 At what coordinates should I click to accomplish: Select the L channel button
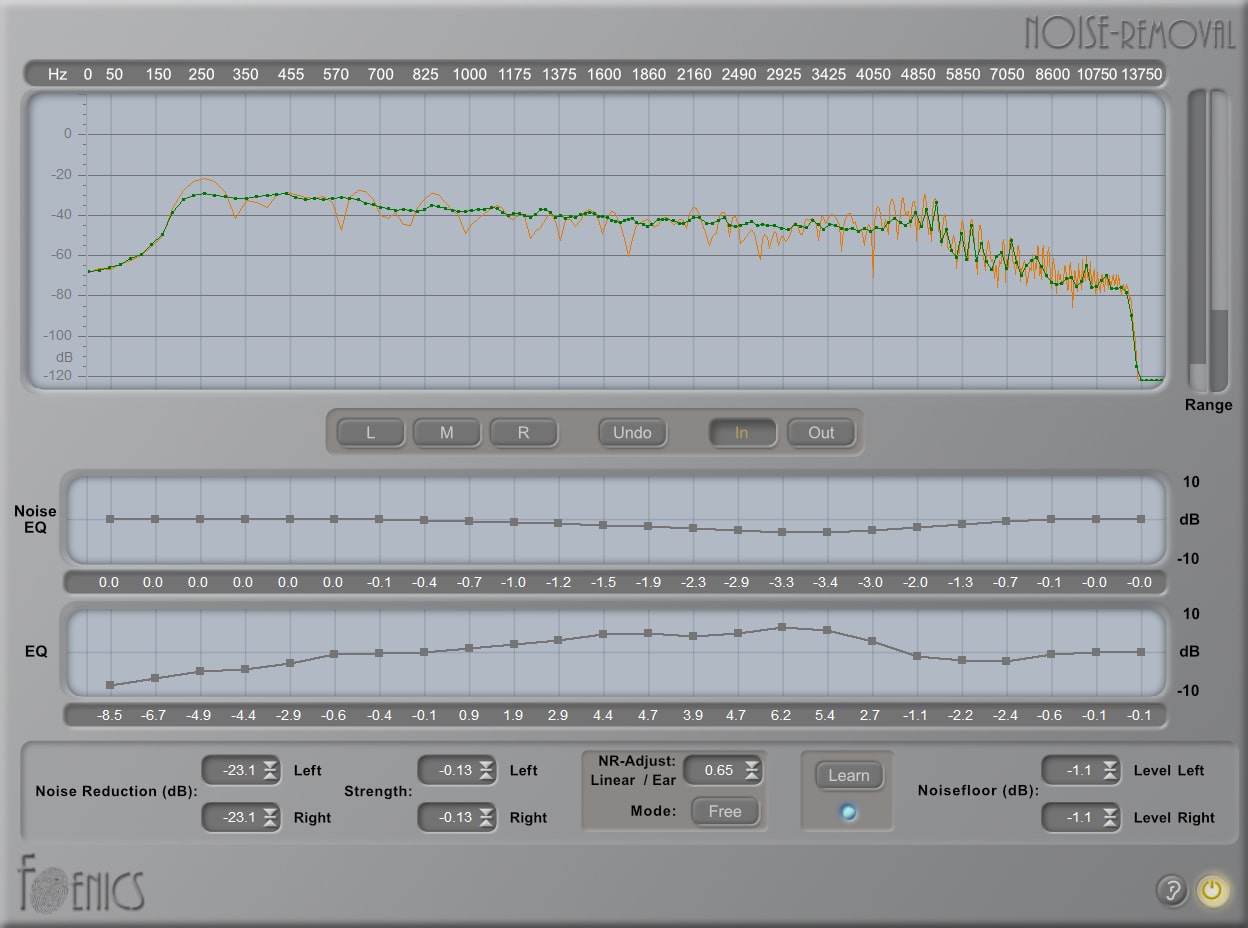(370, 433)
